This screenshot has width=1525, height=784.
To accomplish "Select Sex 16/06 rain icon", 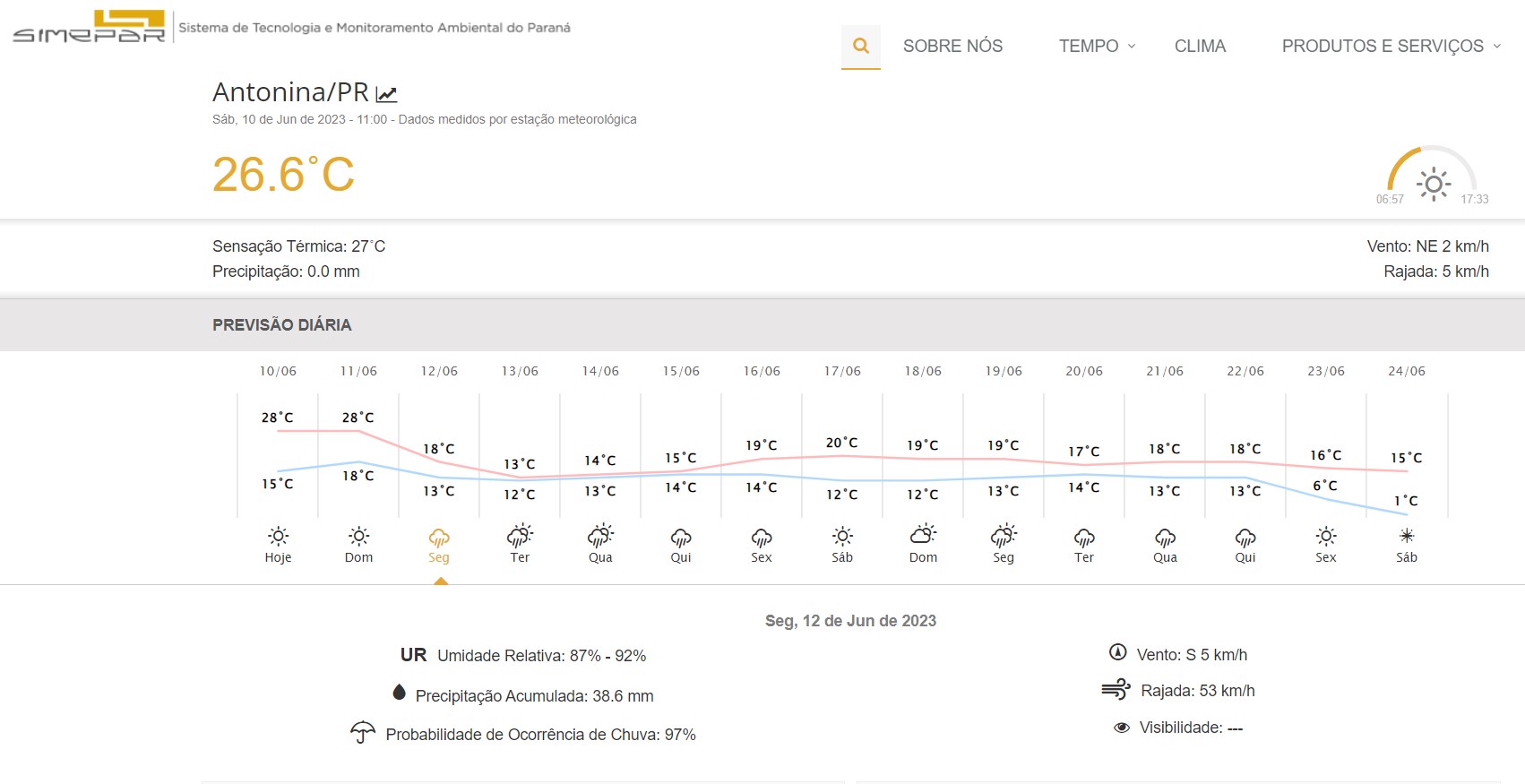I will click(x=762, y=536).
